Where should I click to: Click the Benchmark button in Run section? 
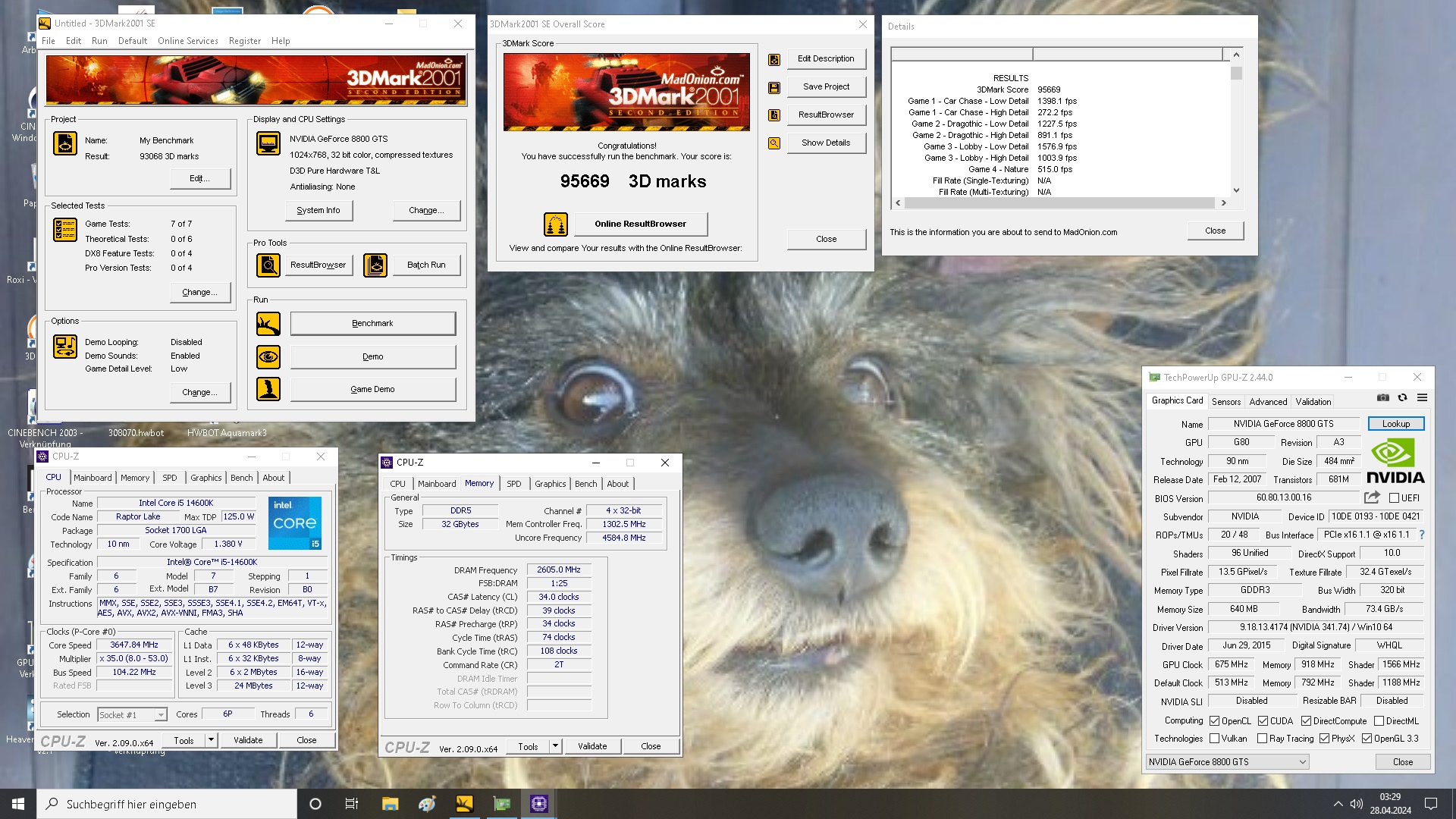(x=372, y=324)
